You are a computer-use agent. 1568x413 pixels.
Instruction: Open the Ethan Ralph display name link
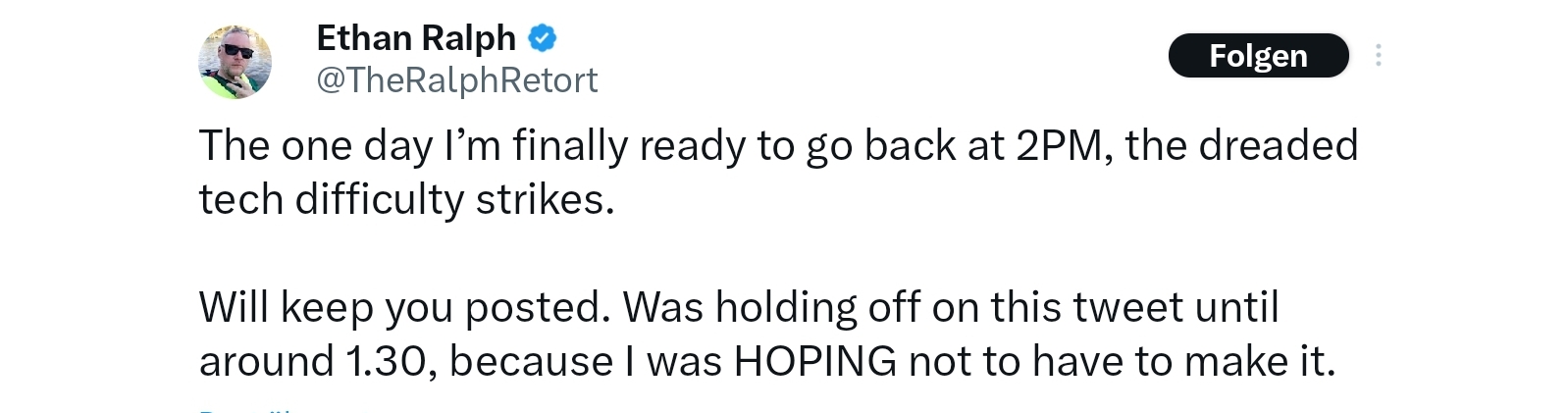[x=416, y=38]
